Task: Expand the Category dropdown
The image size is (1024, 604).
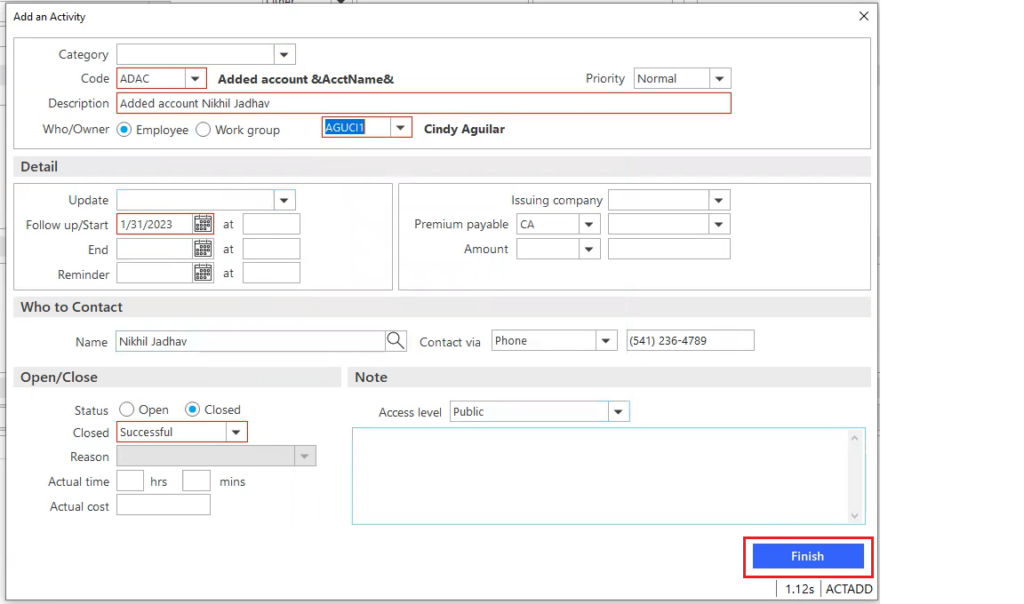Action: pos(284,54)
